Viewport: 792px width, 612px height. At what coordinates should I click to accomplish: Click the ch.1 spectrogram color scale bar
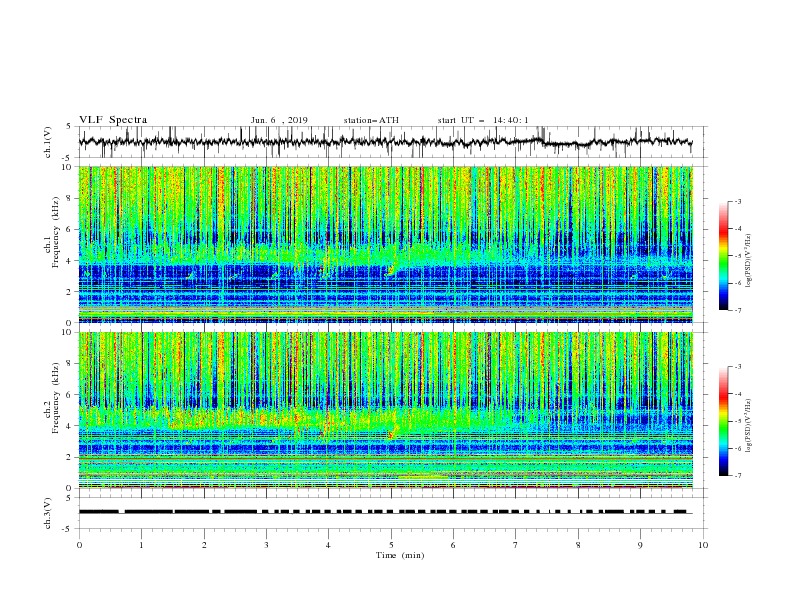(724, 256)
